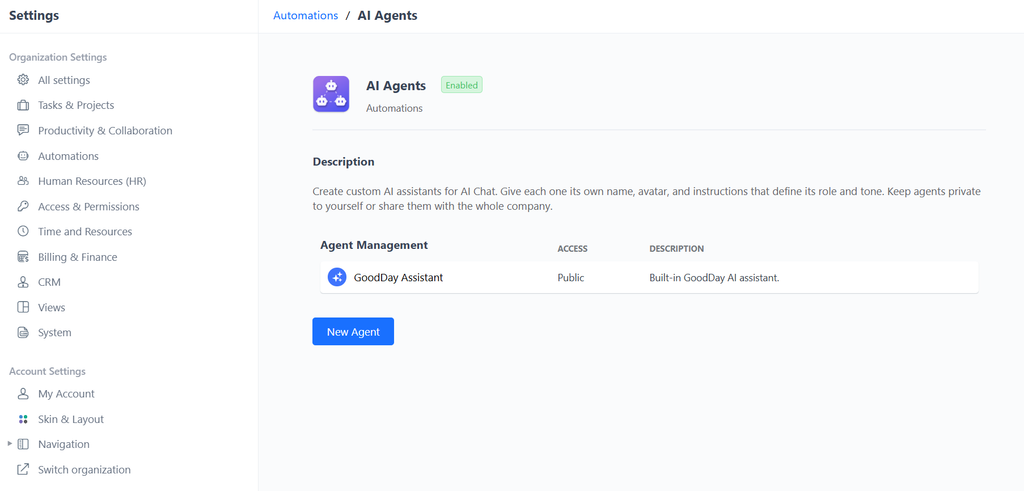Expand the Navigation tree arrow
The image size is (1024, 491).
(10, 444)
